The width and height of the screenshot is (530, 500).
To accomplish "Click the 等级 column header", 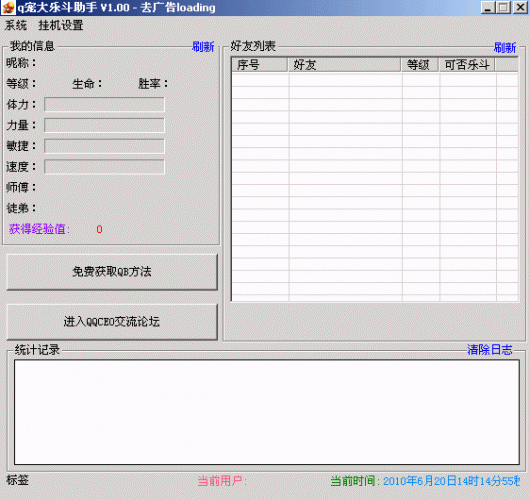I will [420, 65].
